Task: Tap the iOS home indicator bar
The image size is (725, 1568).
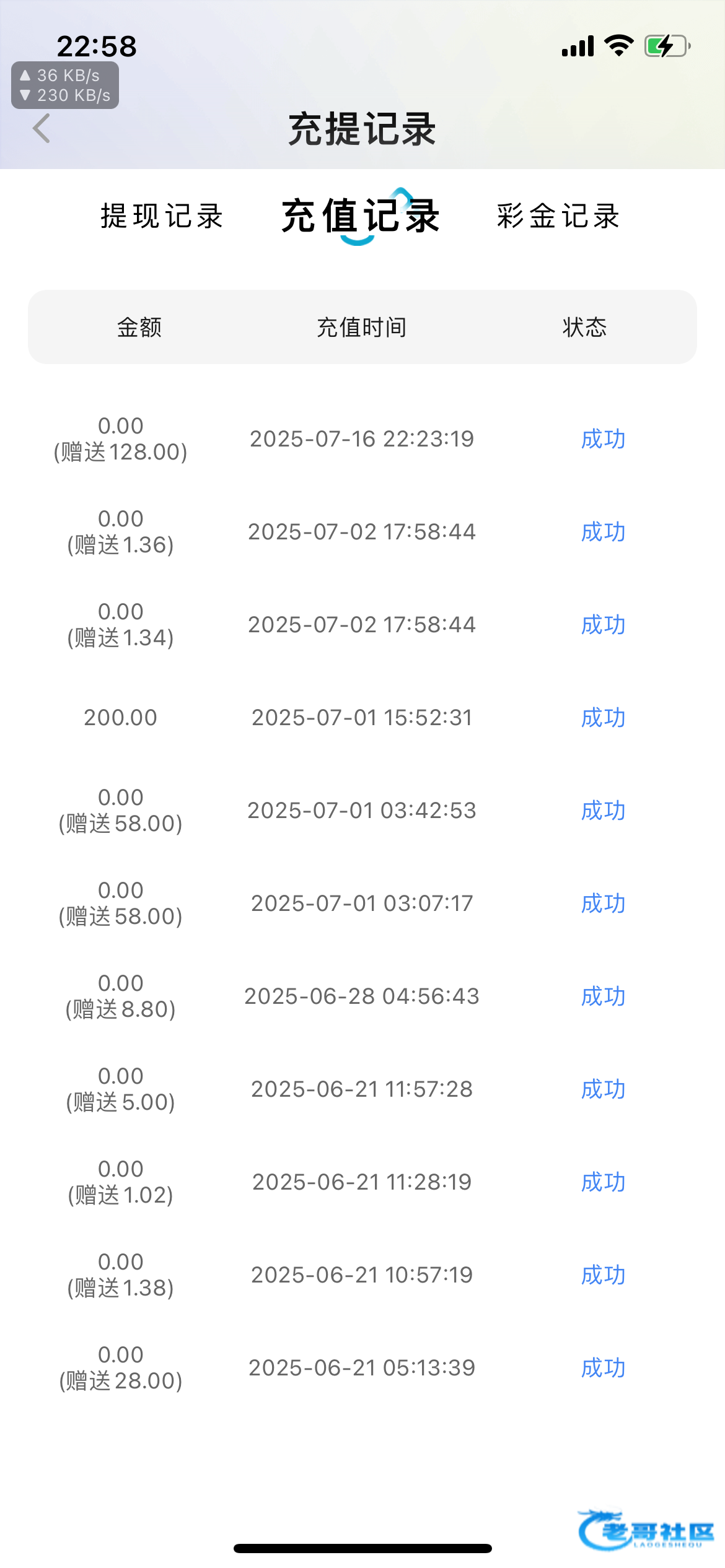Action: pos(362,1548)
